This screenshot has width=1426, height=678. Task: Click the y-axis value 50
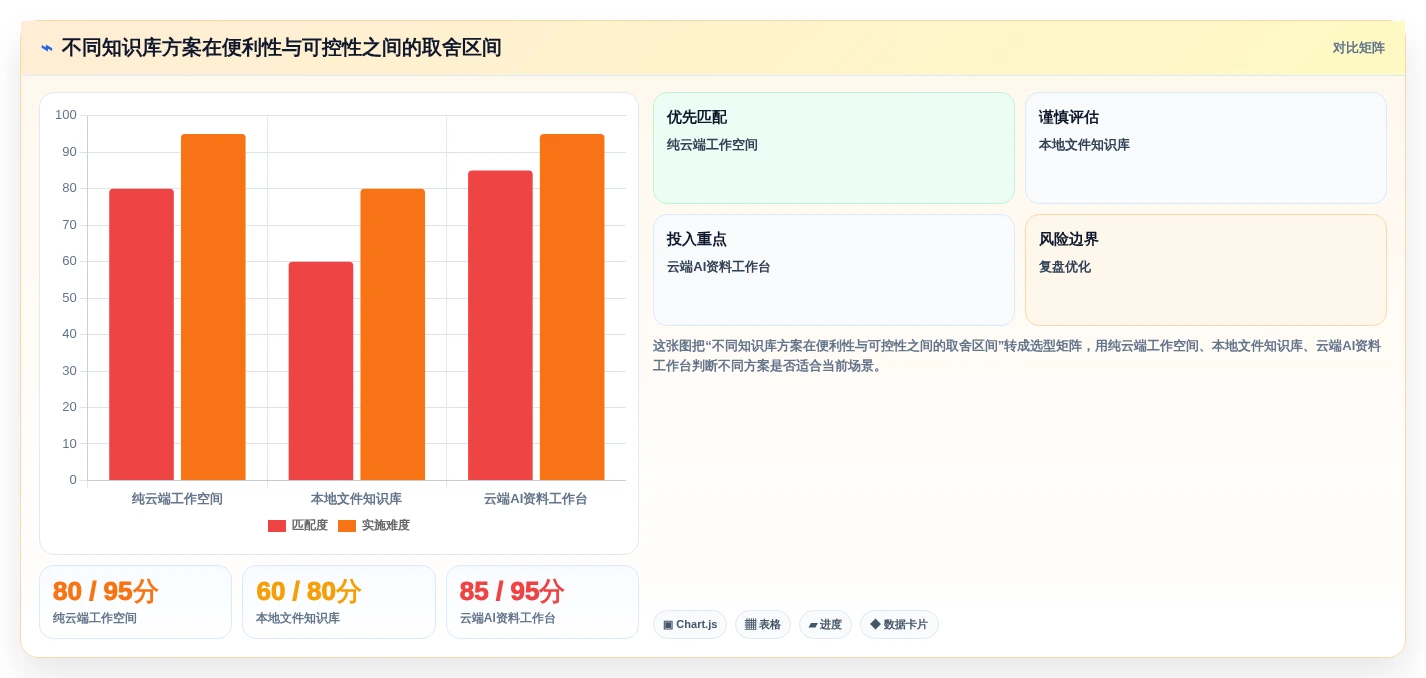(x=69, y=298)
